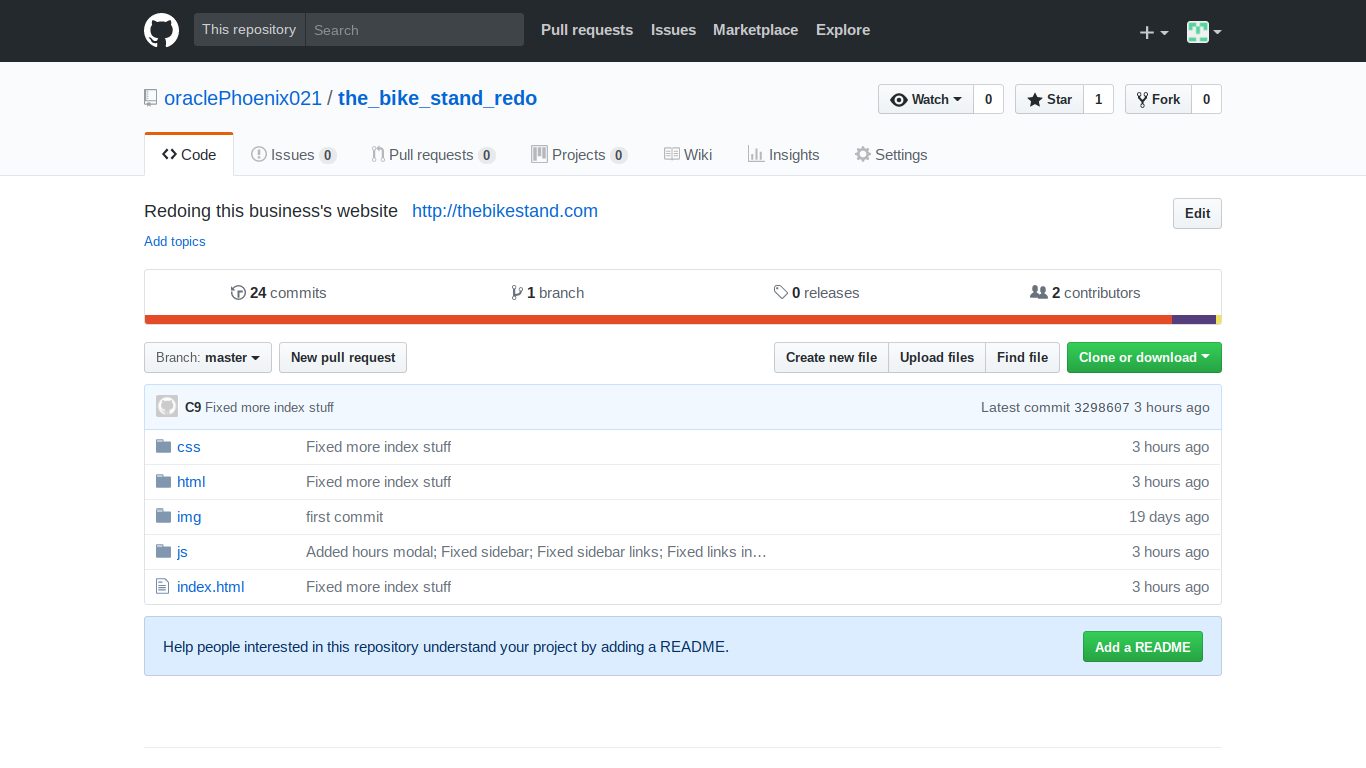Click the tag icon beside 0 releases
The width and height of the screenshot is (1366, 768).
click(781, 293)
